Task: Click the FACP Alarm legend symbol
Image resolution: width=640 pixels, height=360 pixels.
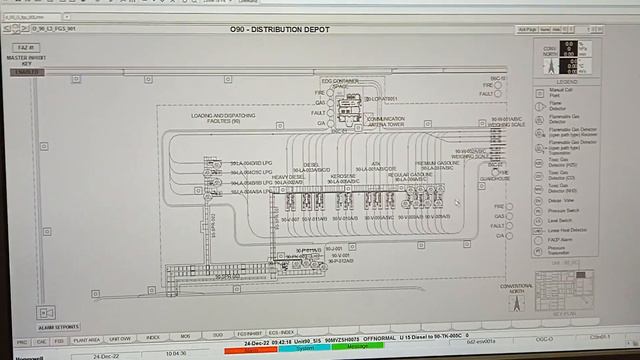Action: coord(538,241)
